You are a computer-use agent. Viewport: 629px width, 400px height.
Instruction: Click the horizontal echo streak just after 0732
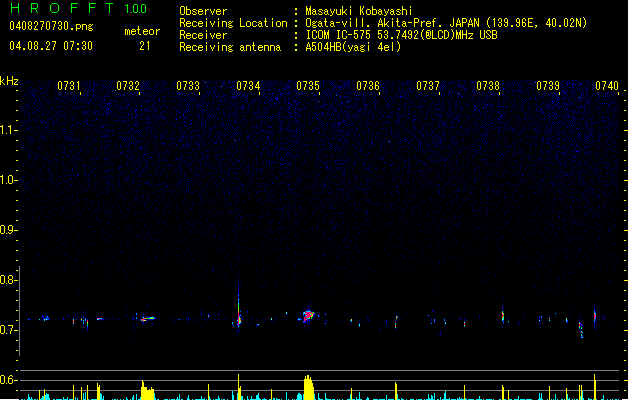(x=148, y=319)
